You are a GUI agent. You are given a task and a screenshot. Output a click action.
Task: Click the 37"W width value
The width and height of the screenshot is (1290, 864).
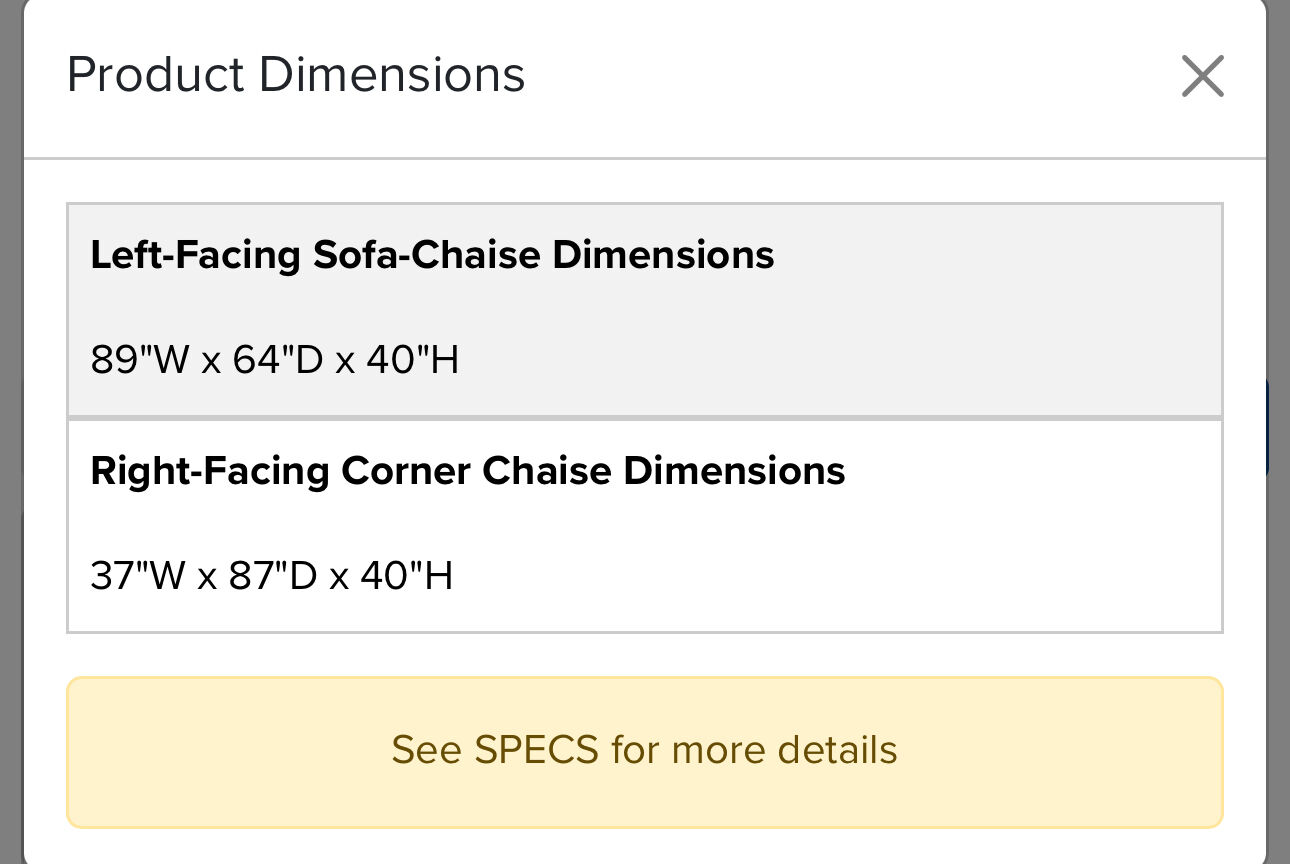(140, 576)
